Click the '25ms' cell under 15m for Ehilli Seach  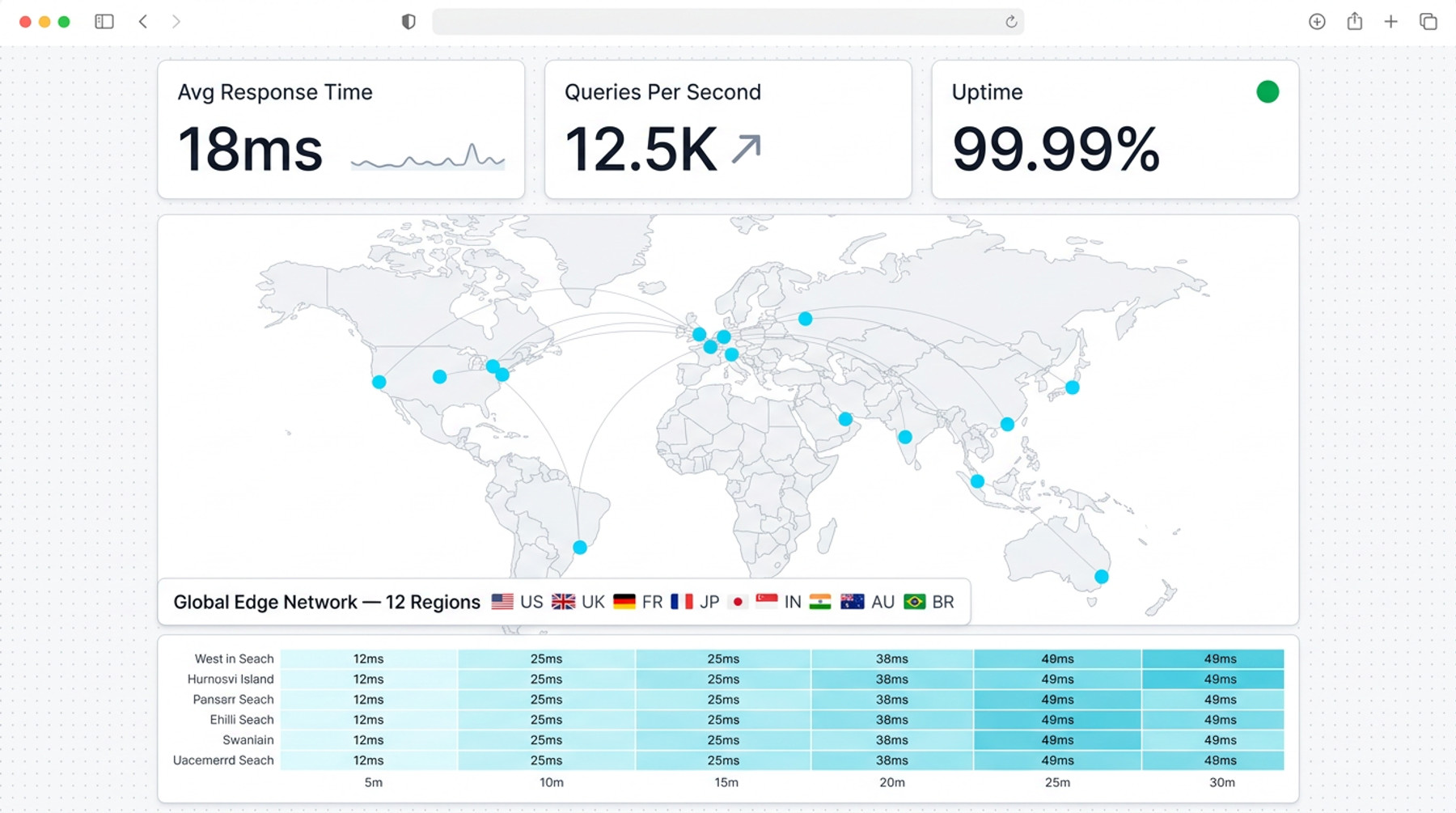coord(723,720)
